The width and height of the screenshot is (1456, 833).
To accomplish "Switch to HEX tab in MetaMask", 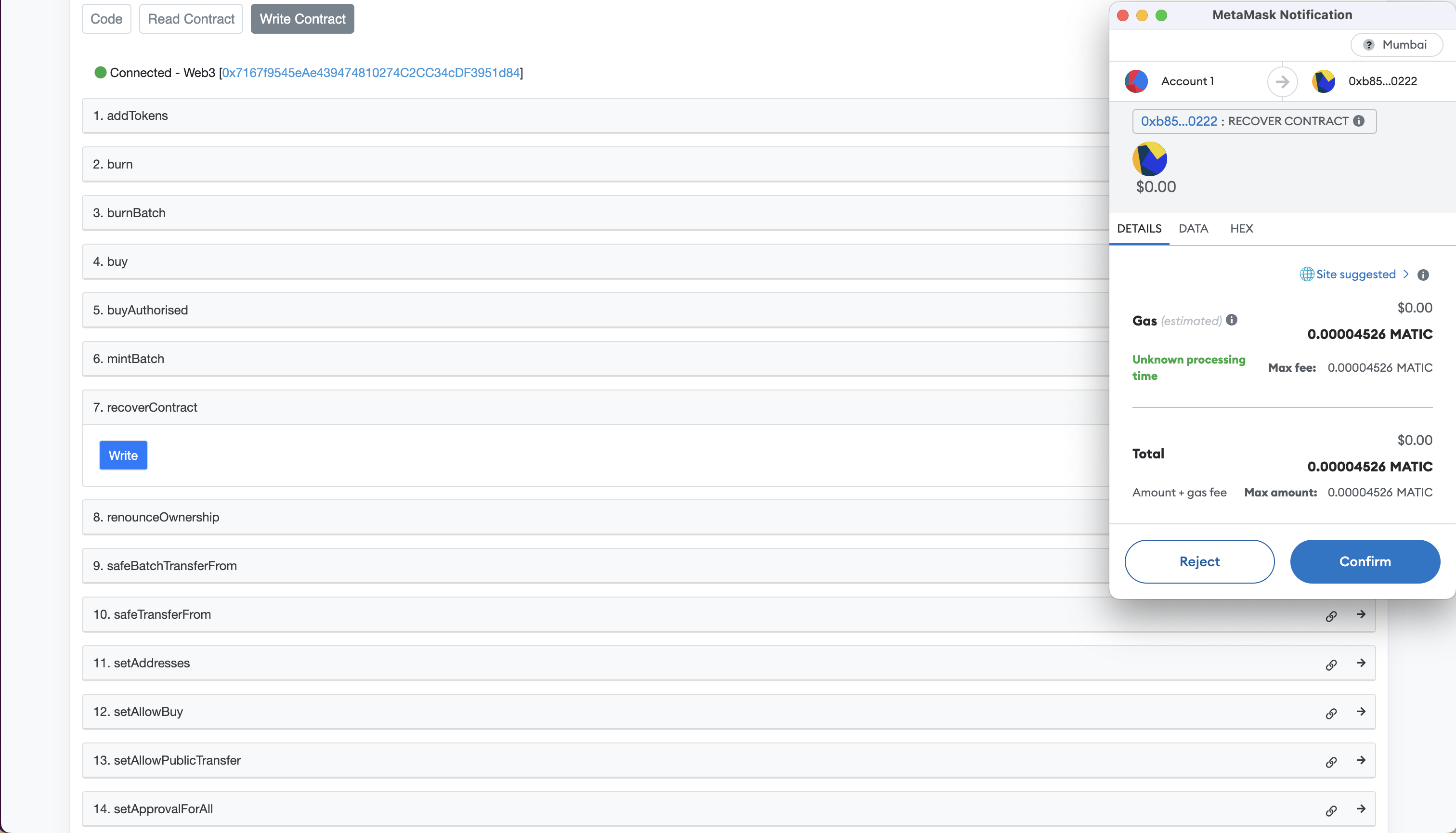I will click(1241, 228).
